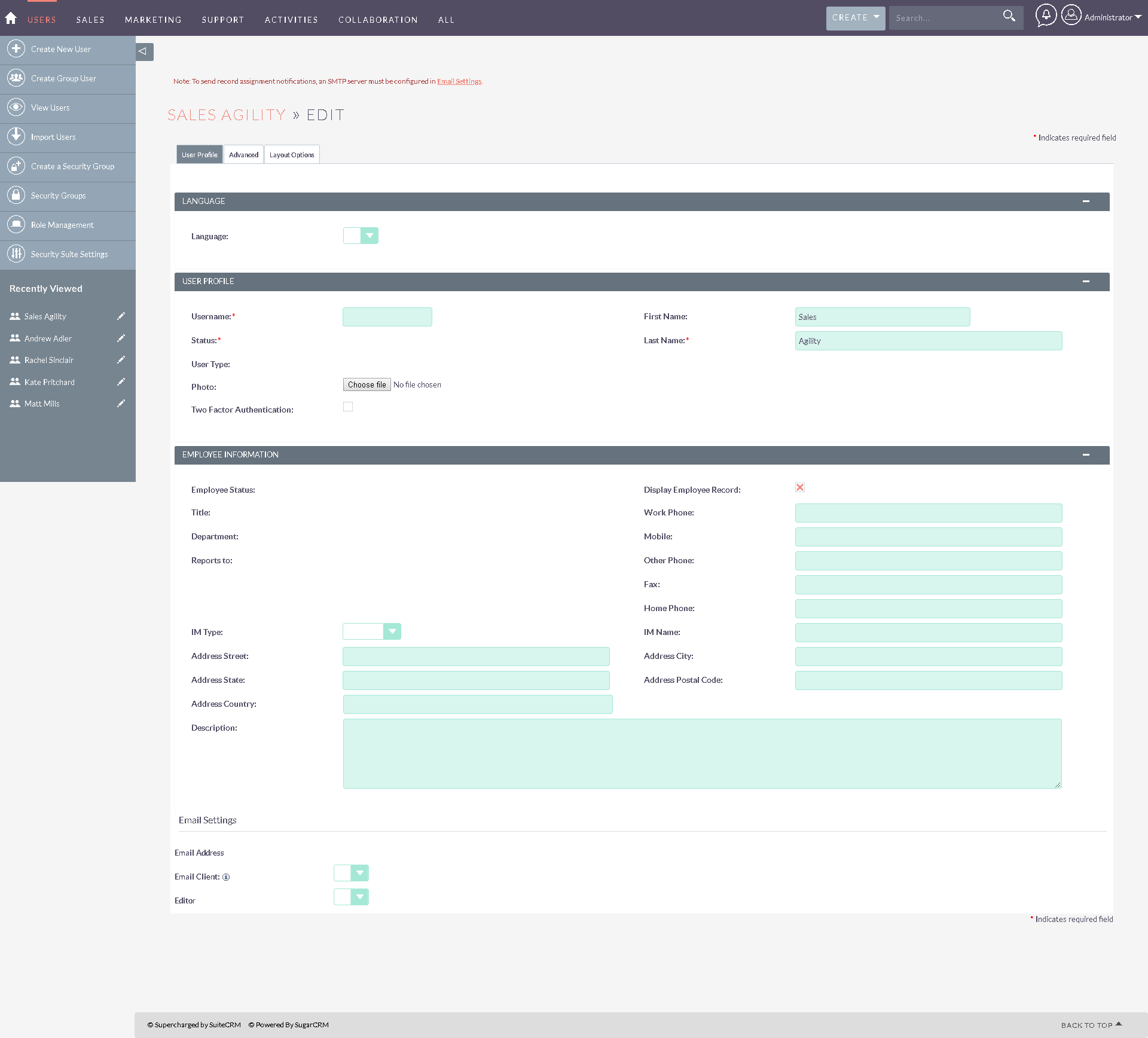This screenshot has width=1148, height=1038.
Task: Click the Create New User icon
Action: 16,48
